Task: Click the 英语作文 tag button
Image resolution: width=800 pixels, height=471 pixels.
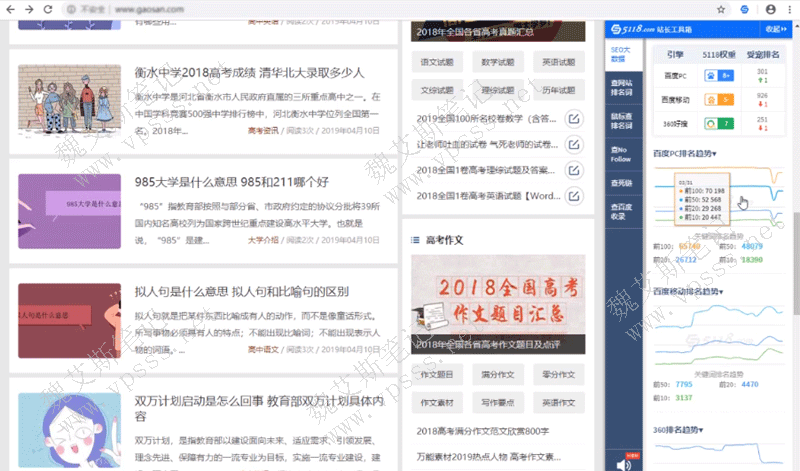Action: [559, 403]
